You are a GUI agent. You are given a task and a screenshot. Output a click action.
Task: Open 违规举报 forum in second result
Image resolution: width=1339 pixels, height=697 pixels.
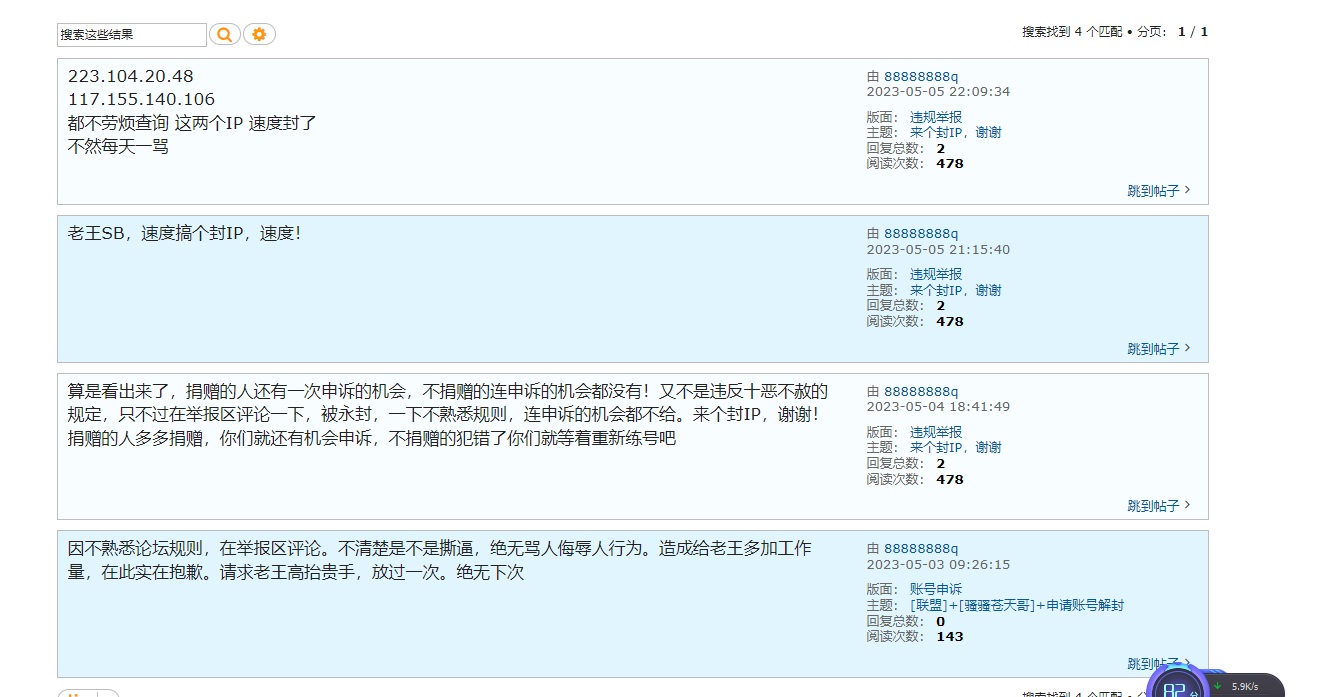[x=935, y=274]
